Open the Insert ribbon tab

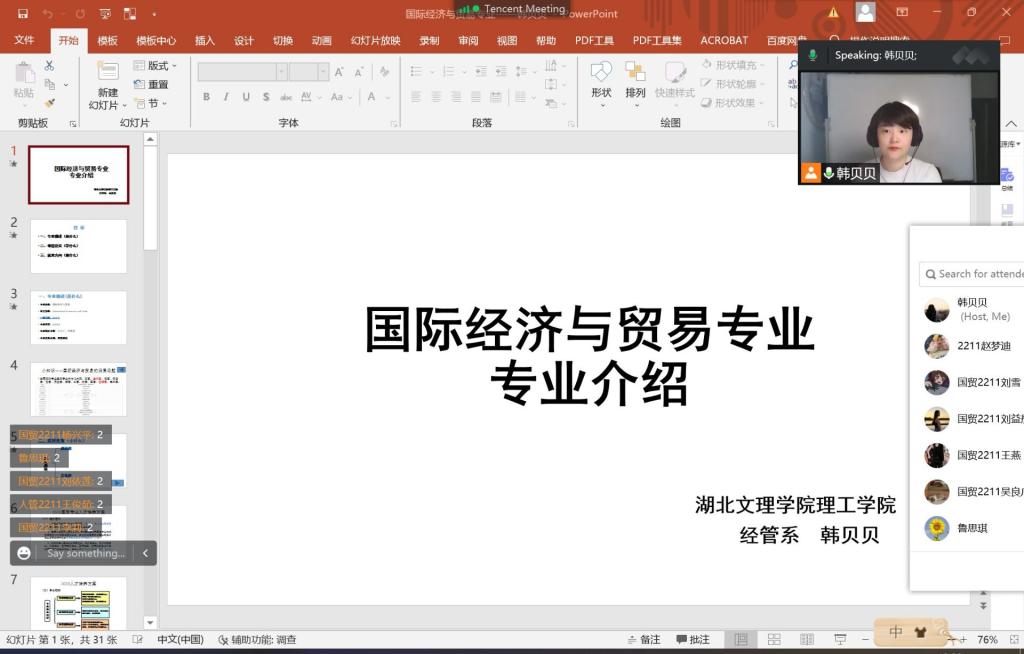pos(205,40)
